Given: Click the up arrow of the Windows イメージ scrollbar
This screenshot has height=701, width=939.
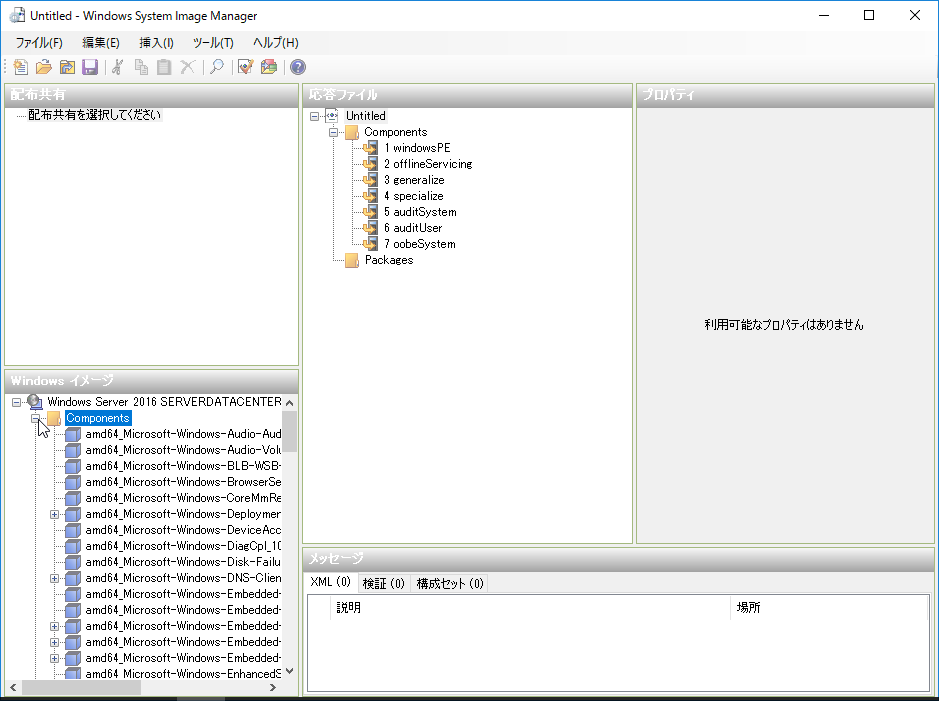Looking at the screenshot, I should point(290,403).
